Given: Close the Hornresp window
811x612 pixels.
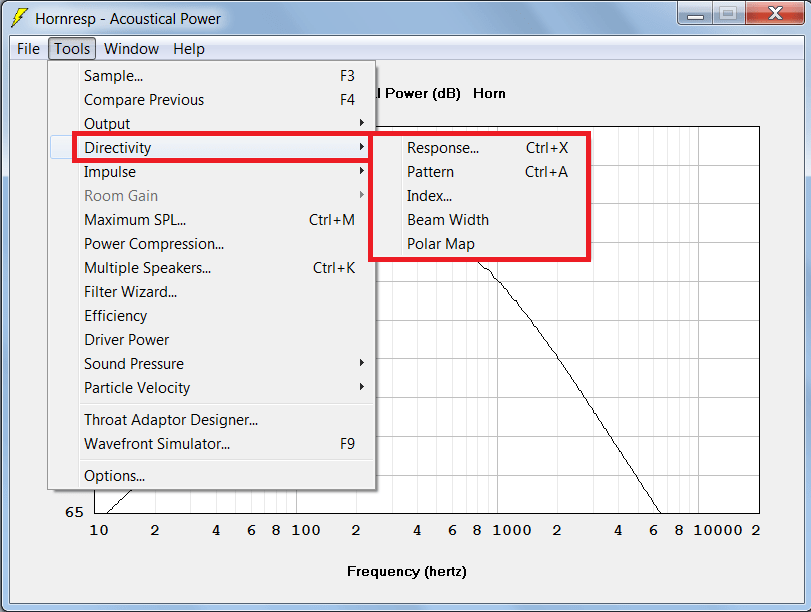Looking at the screenshot, I should pyautogui.click(x=775, y=14).
